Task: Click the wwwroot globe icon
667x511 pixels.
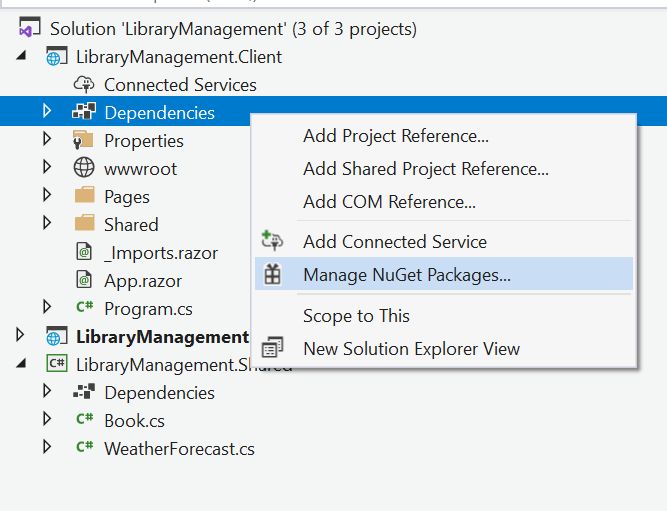Action: (84, 169)
